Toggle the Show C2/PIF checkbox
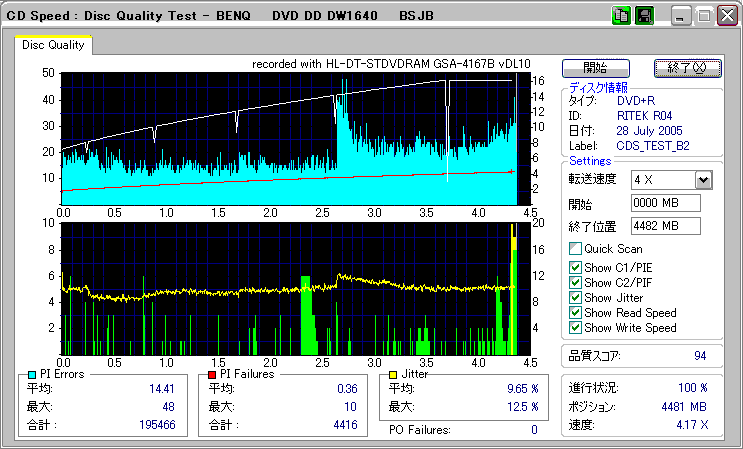The height and width of the screenshot is (449, 743). pos(574,283)
